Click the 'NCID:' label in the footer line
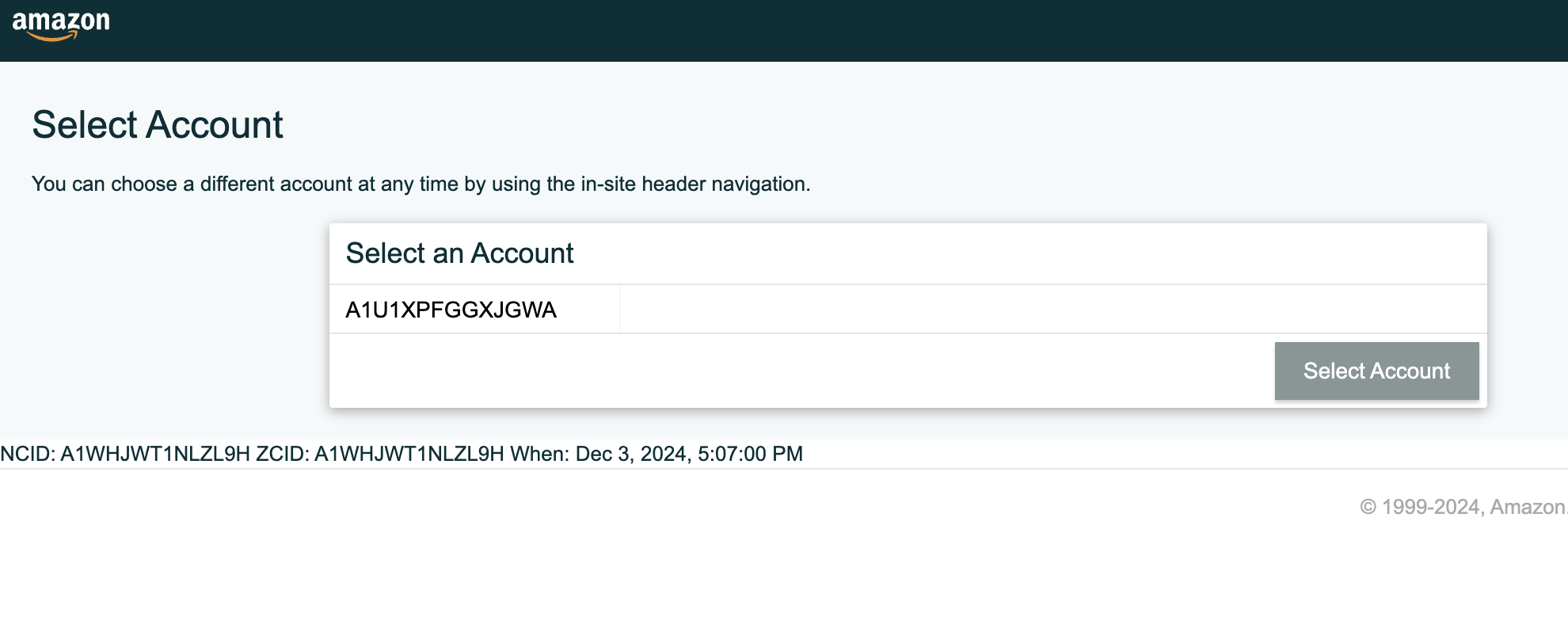1568x643 pixels. 28,454
